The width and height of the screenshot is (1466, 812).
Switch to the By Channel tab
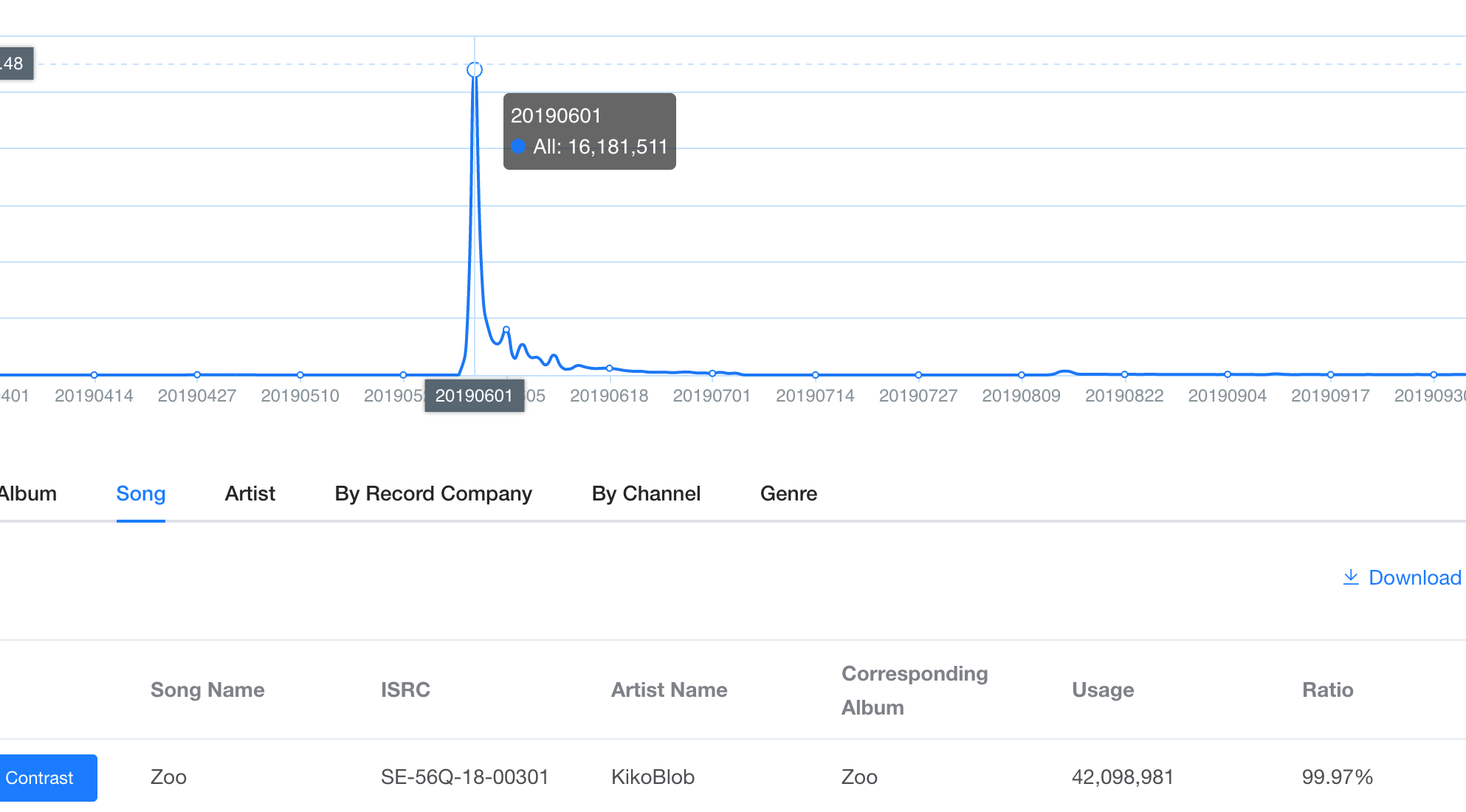point(646,493)
